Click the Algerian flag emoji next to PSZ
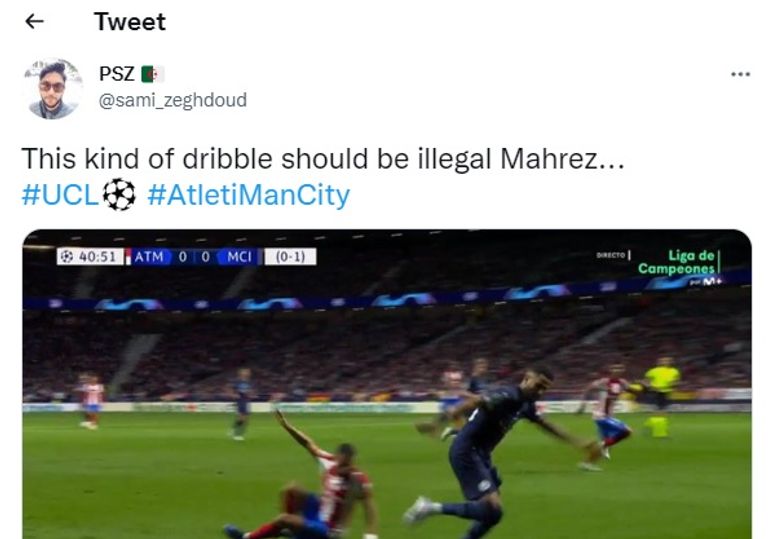 pyautogui.click(x=152, y=74)
